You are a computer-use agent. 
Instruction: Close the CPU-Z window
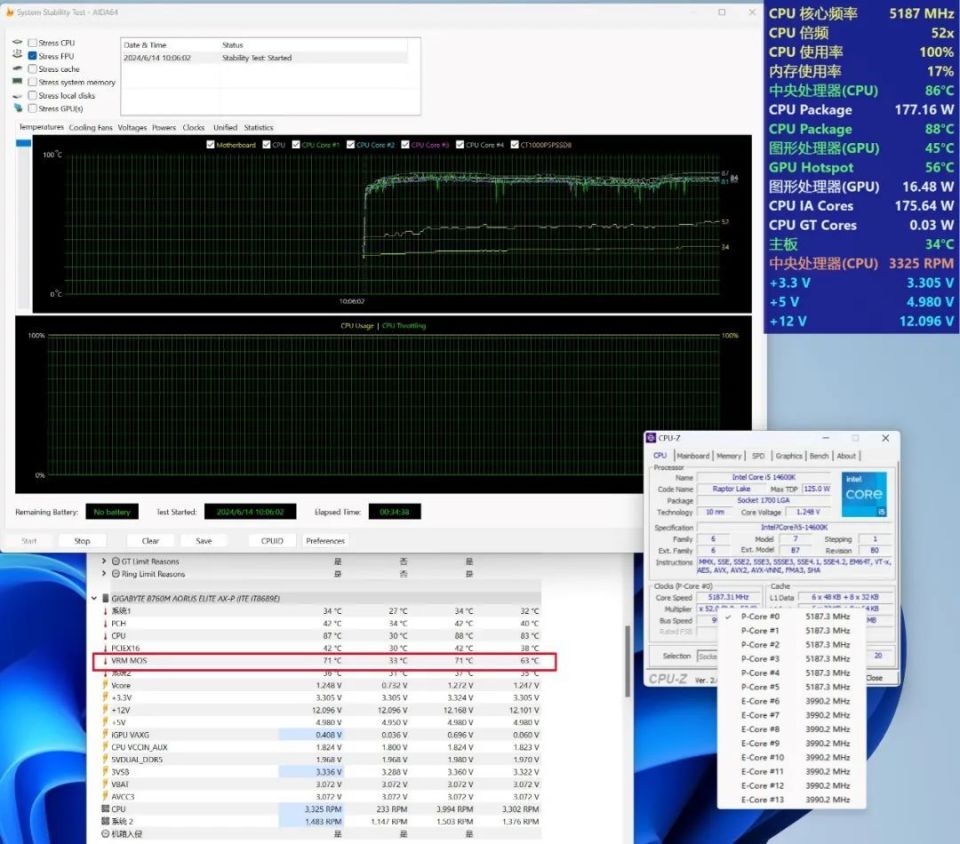click(x=885, y=438)
